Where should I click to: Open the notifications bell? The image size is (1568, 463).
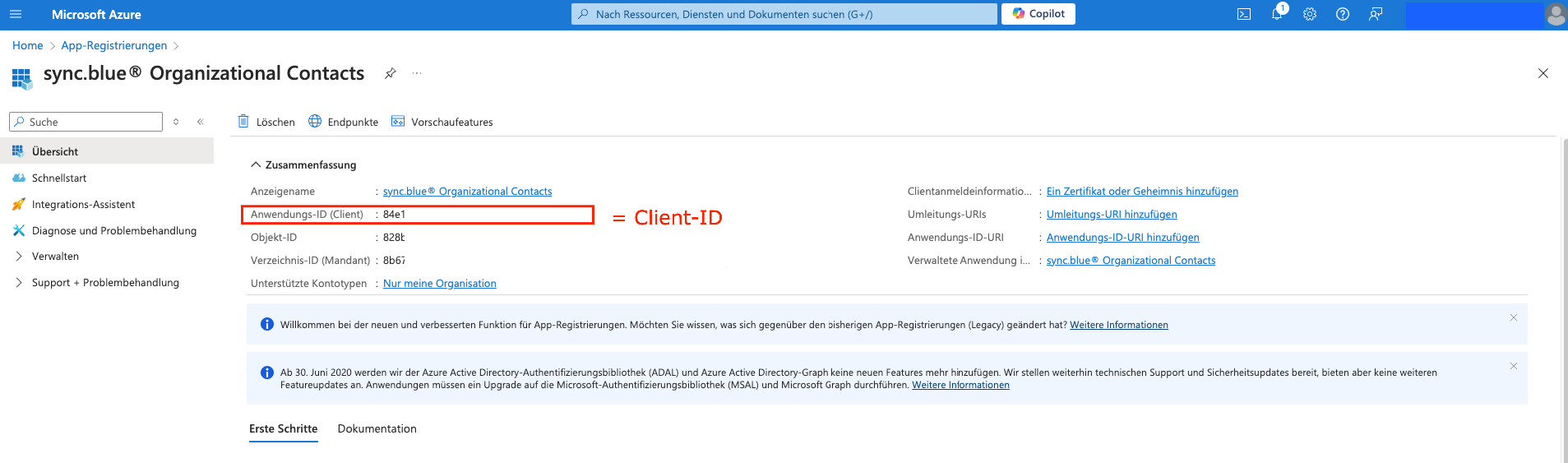(x=1277, y=14)
